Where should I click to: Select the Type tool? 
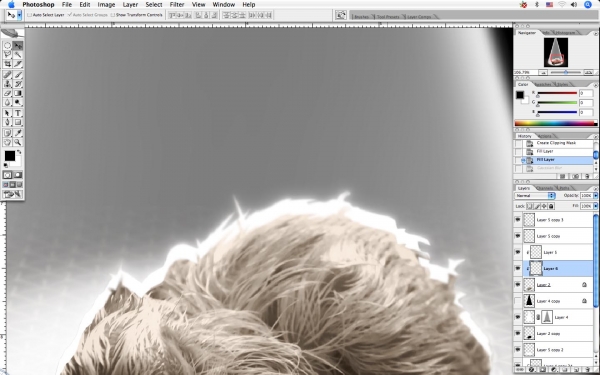[18, 113]
